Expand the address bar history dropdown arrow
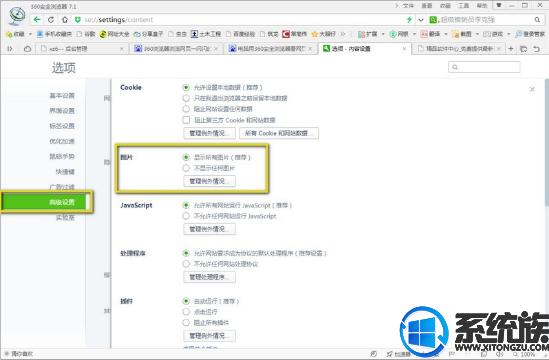The image size is (549, 360). [x=421, y=20]
